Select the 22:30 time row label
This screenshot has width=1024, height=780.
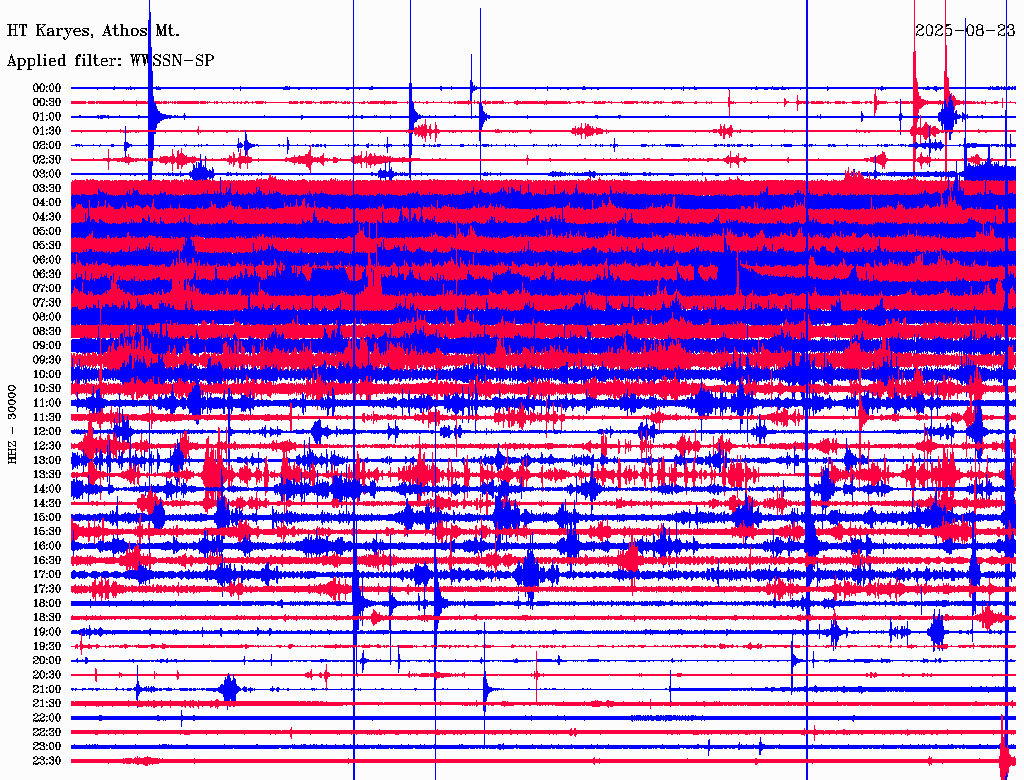click(47, 732)
